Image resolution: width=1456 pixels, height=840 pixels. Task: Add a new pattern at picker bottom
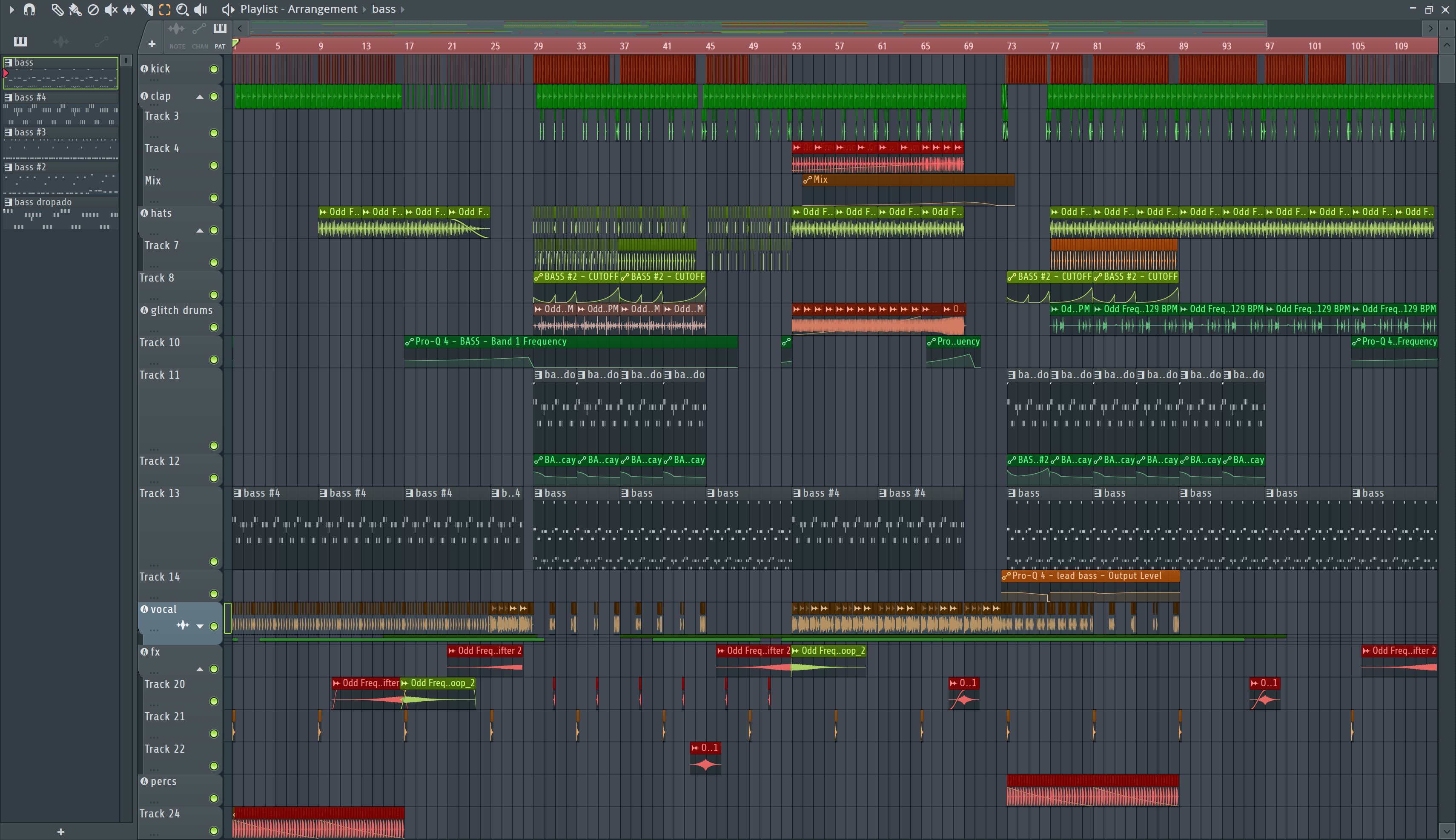[x=60, y=831]
